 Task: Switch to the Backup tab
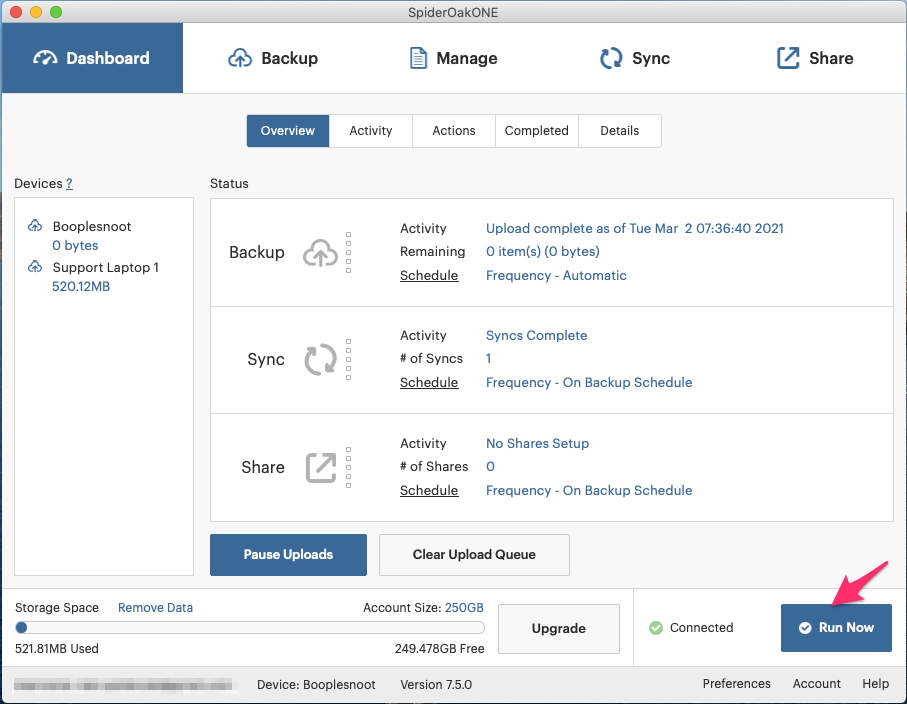[x=273, y=58]
